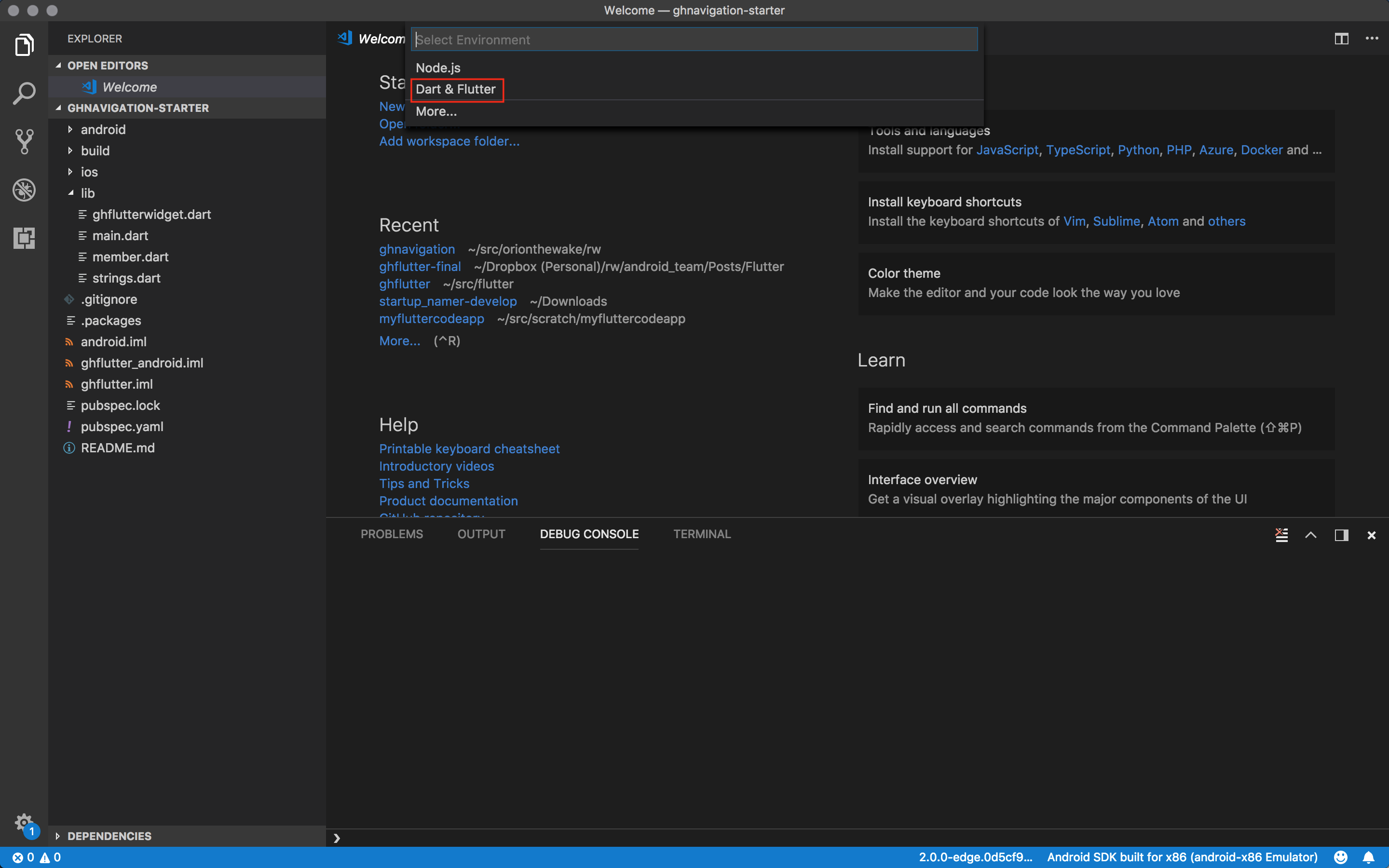Open main.dart in the explorer
1389x868 pixels.
pos(120,235)
